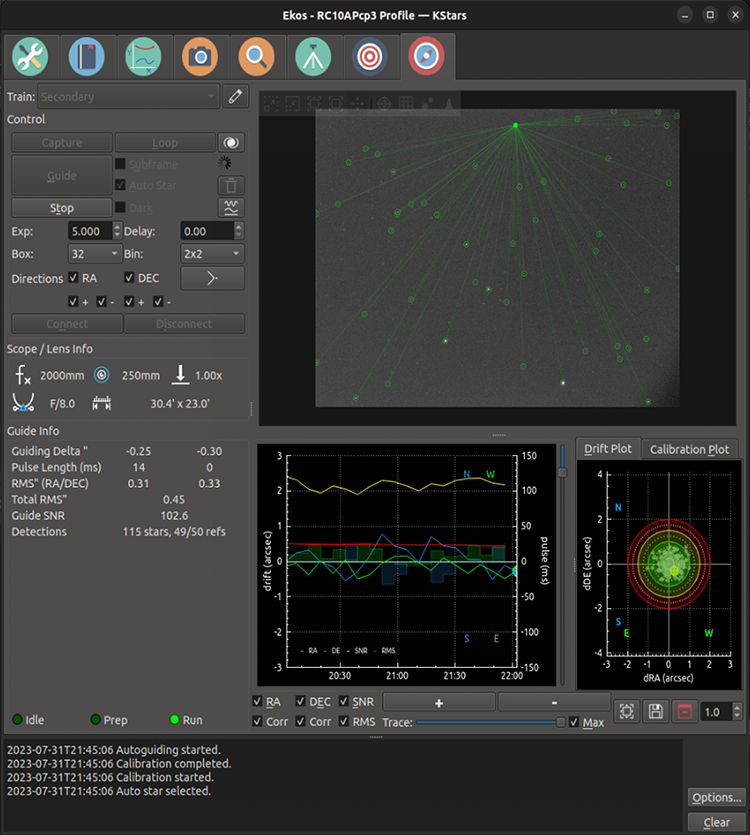Save the guide plot data with disk icon

tap(656, 712)
